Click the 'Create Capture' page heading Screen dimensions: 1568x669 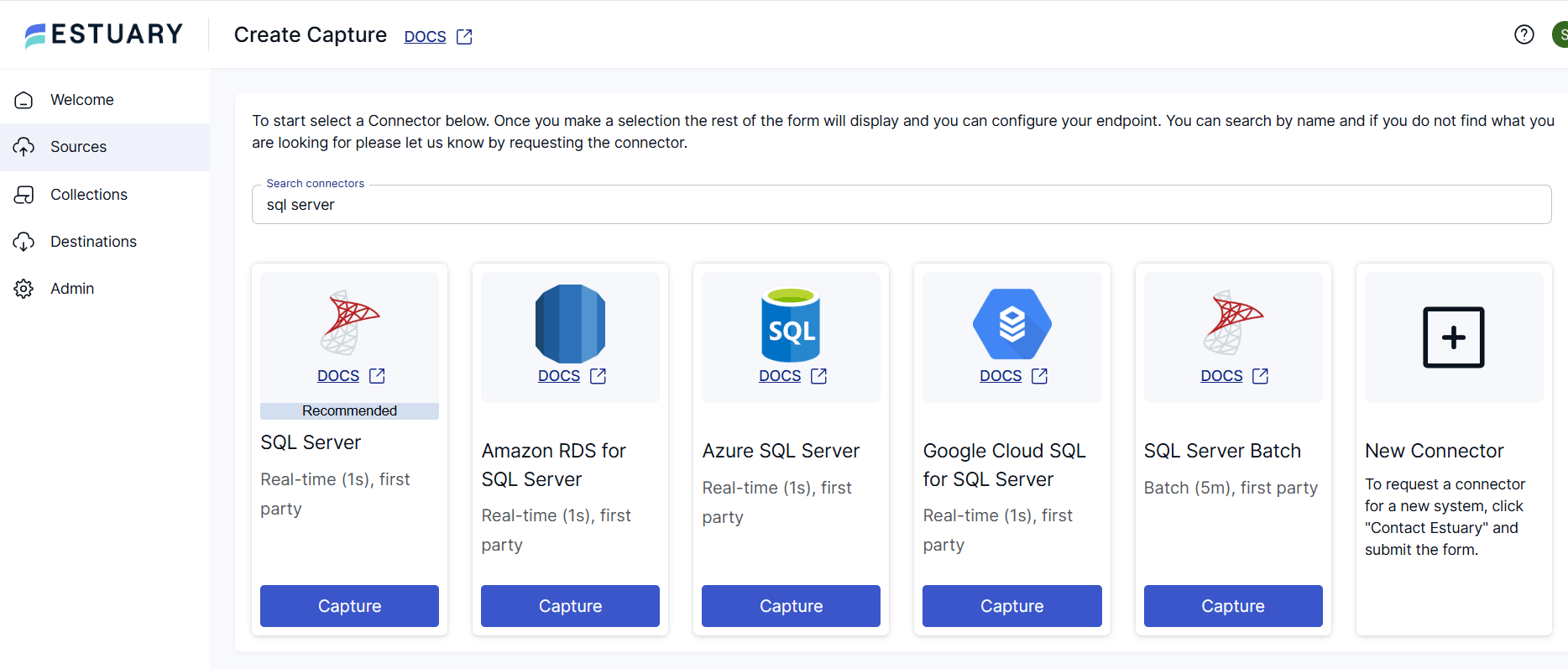(311, 34)
